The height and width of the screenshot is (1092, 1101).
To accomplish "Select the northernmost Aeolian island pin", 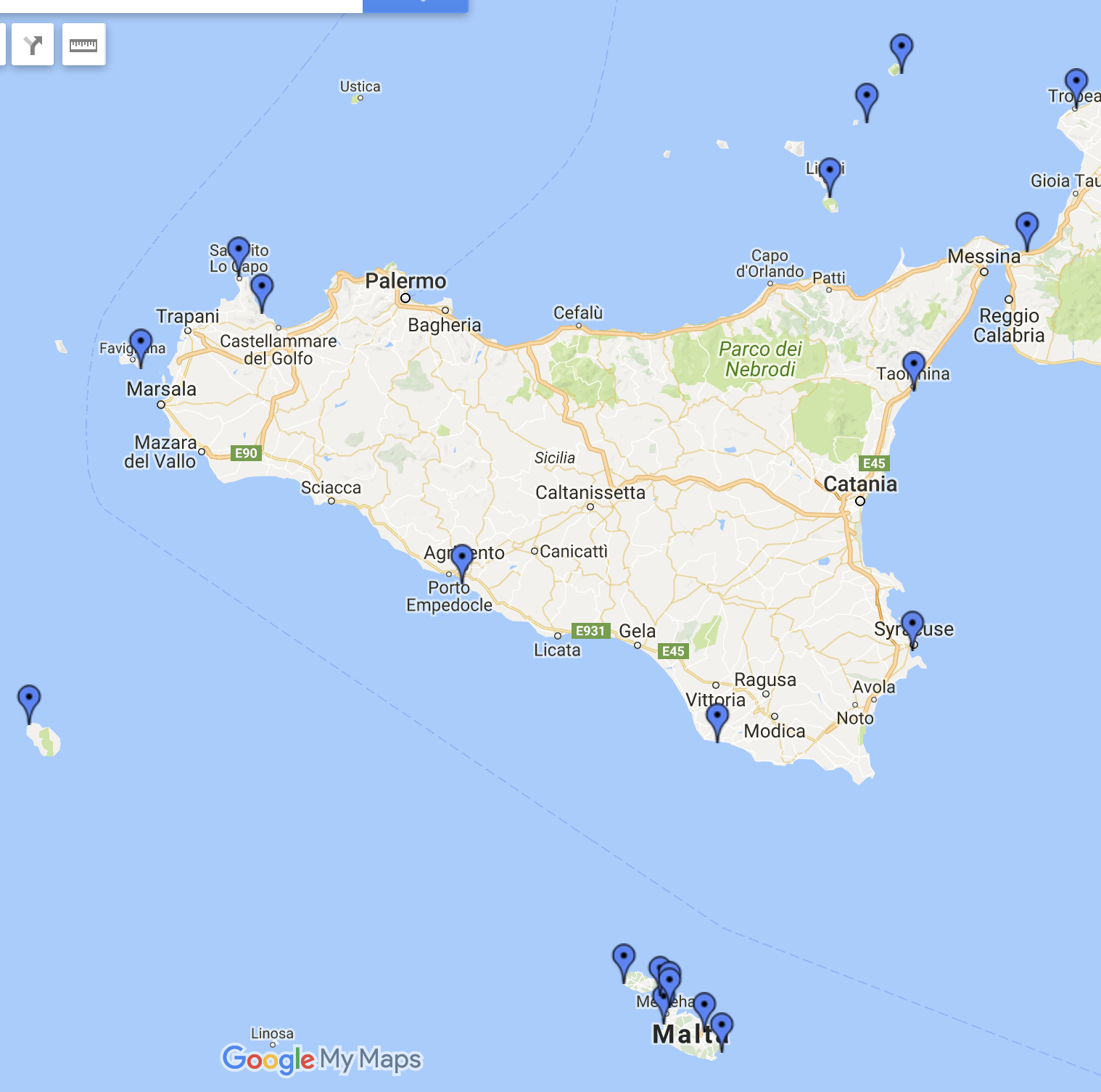I will point(901,49).
